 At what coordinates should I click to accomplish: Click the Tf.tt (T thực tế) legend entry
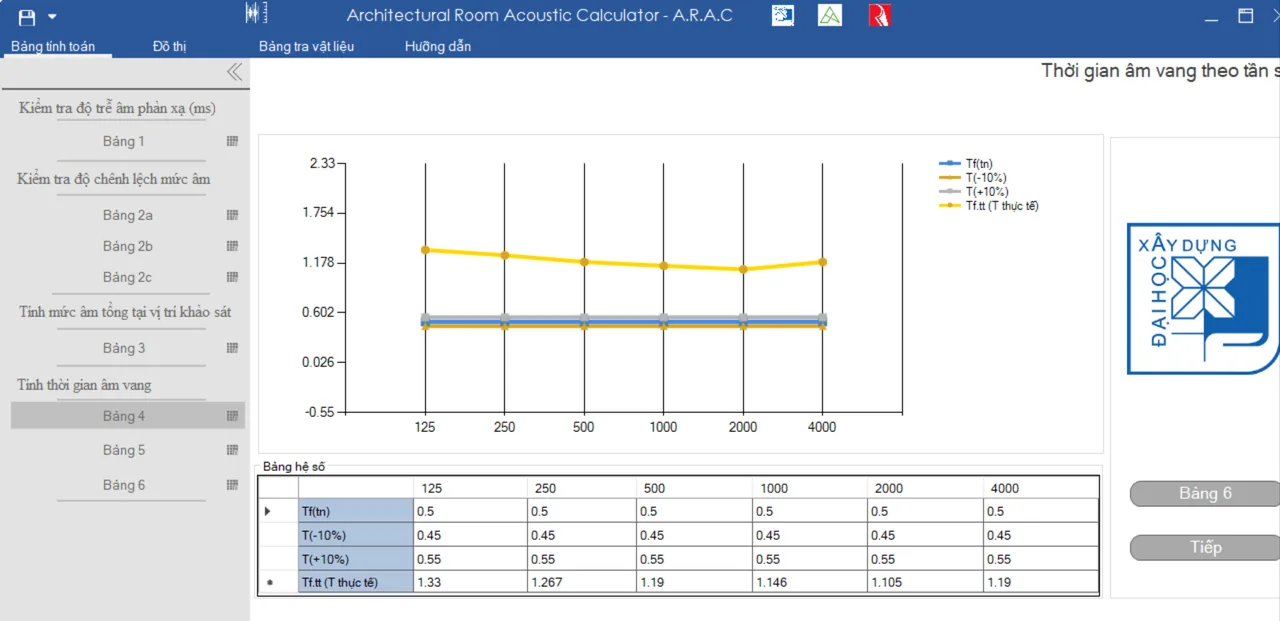tap(989, 206)
